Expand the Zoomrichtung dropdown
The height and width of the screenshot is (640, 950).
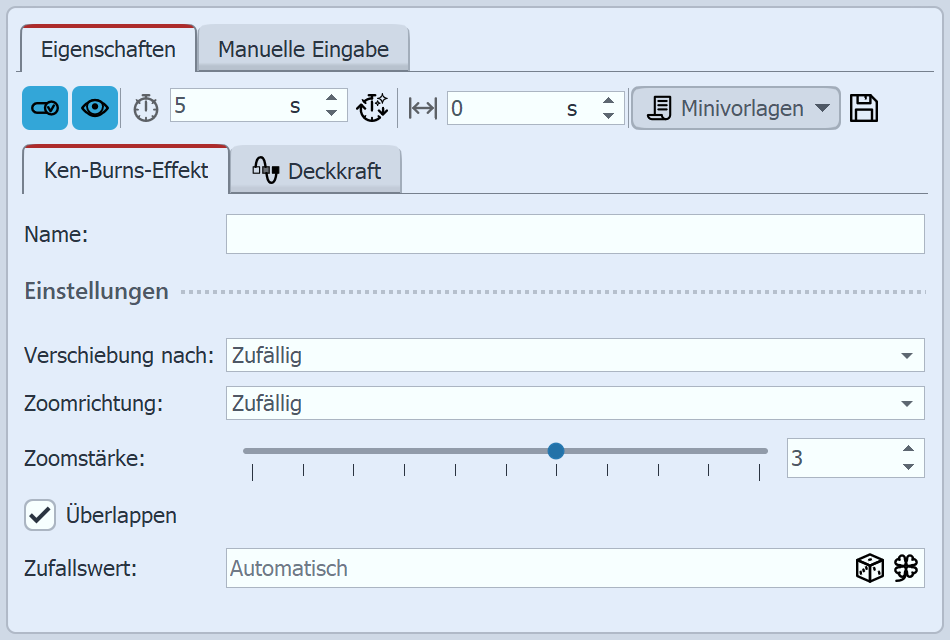pos(906,404)
